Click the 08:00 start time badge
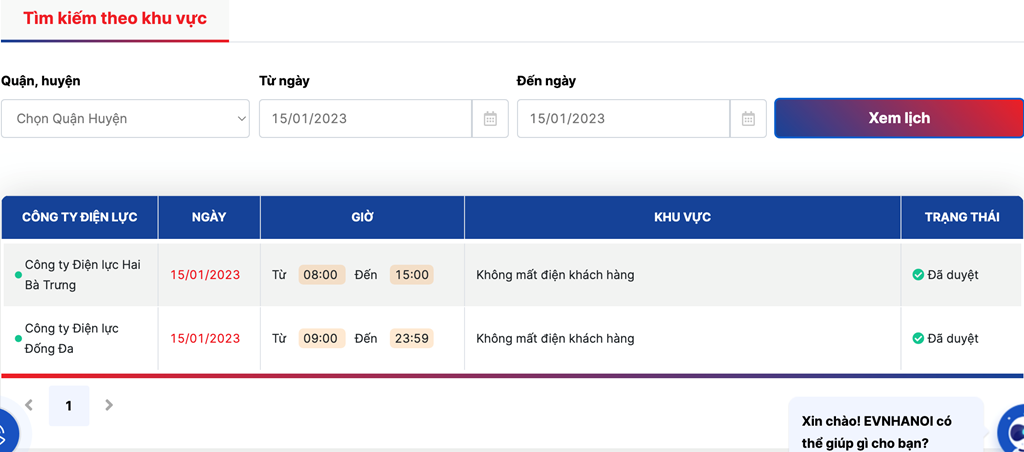This screenshot has height=452, width=1024. tap(321, 275)
